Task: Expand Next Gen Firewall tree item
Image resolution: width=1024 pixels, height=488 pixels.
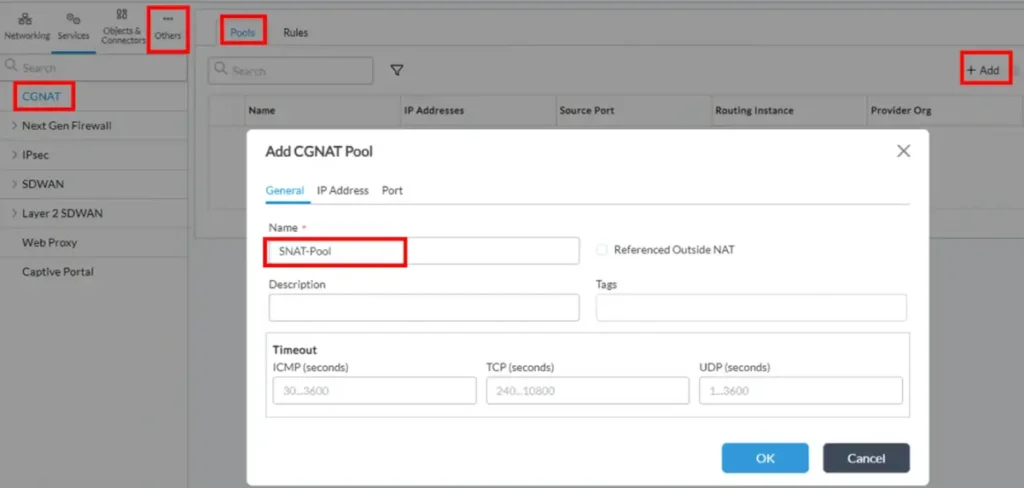Action: tap(14, 126)
